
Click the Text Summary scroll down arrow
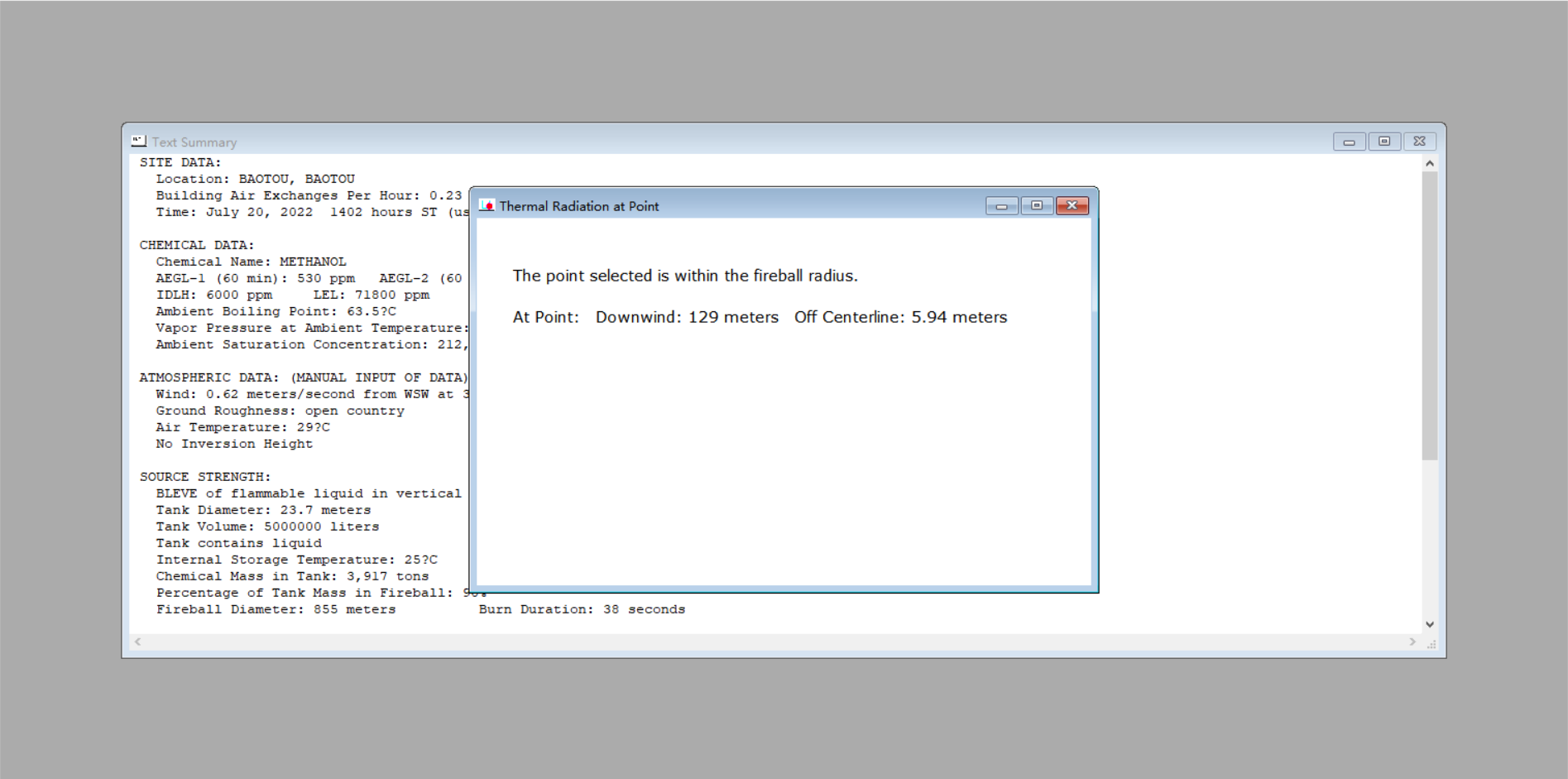click(x=1429, y=624)
